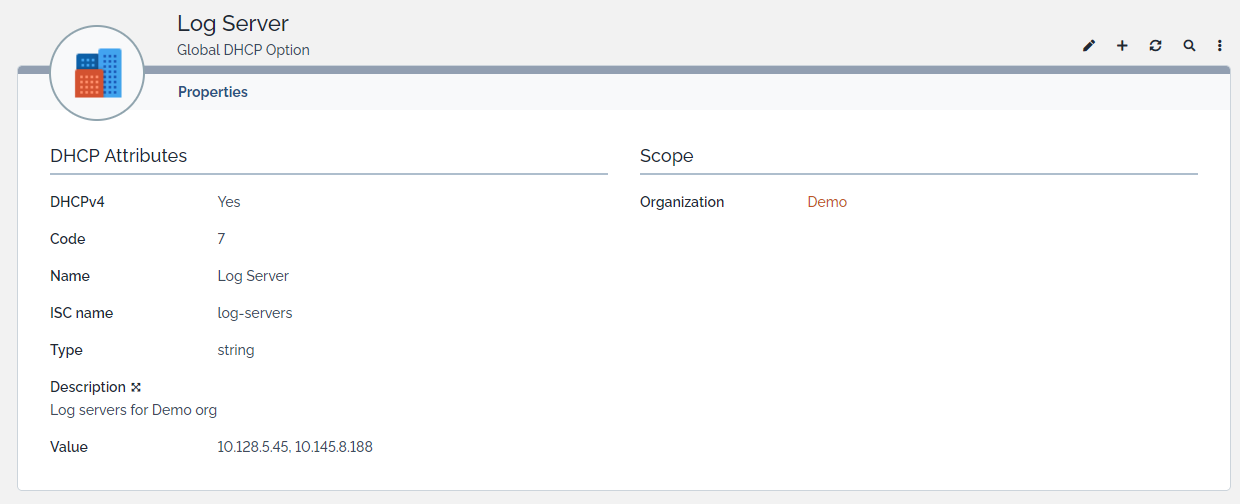Click the Global DHCP Option subtitle
Screen dimensions: 1240x504
pos(243,50)
